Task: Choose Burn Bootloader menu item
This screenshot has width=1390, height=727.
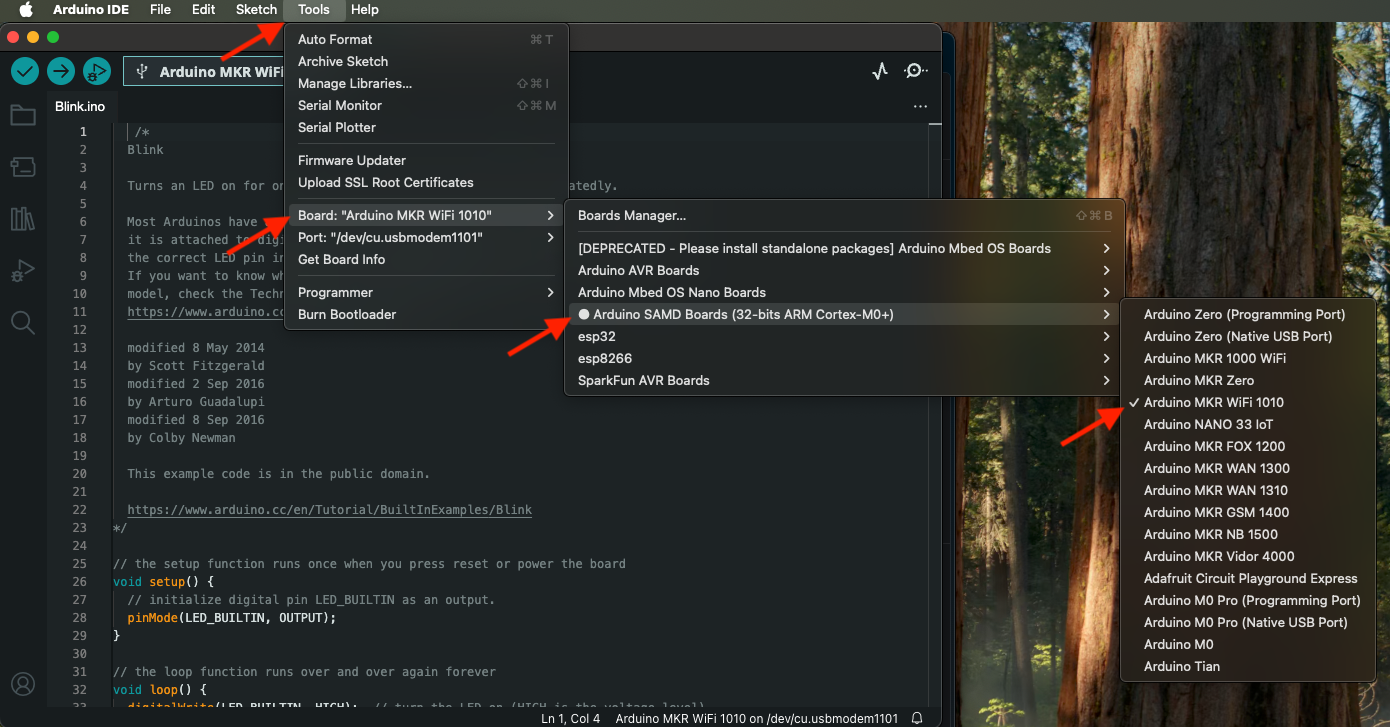Action: tap(426, 314)
